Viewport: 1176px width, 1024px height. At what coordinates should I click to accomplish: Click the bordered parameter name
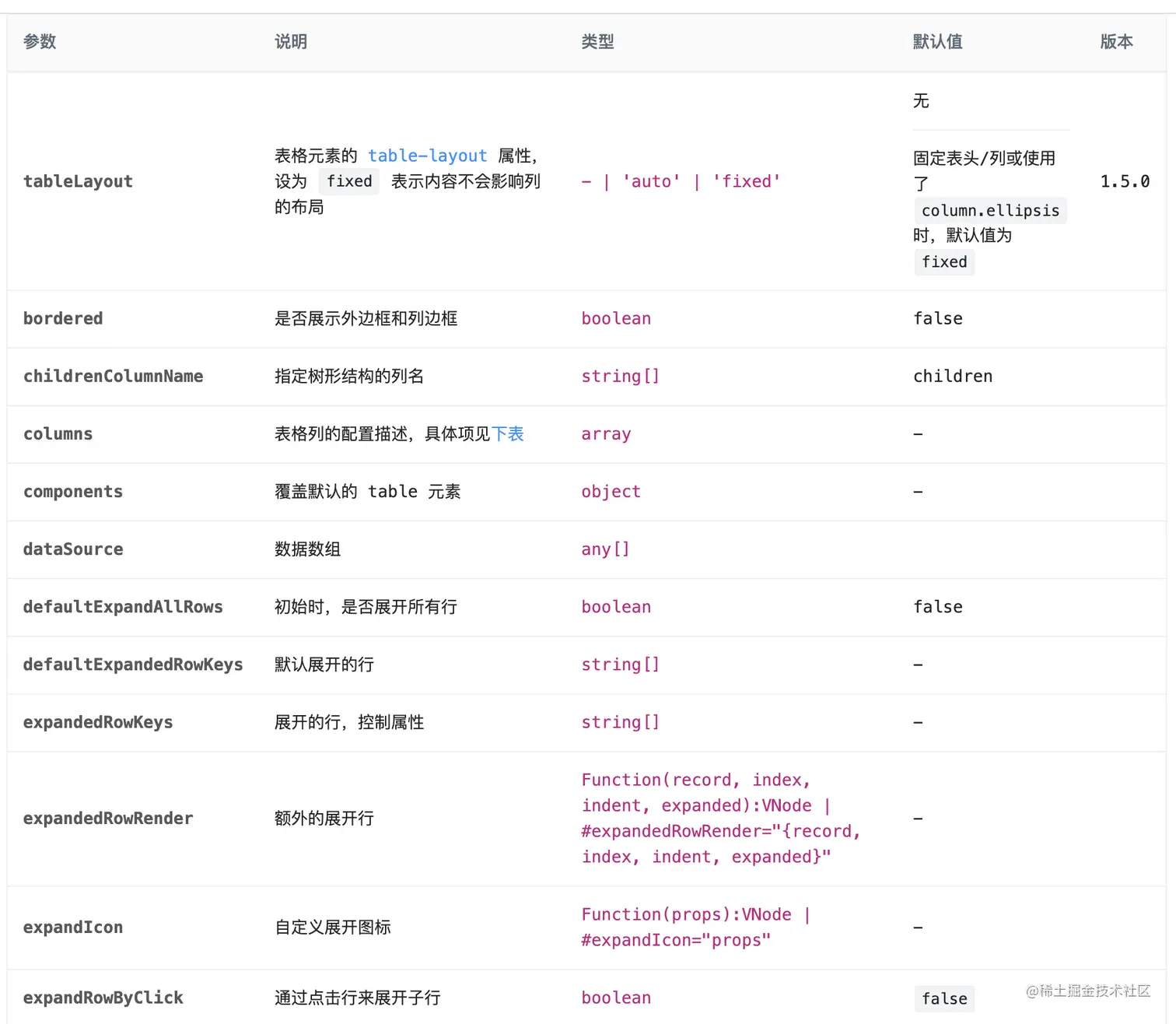pyautogui.click(x=63, y=318)
